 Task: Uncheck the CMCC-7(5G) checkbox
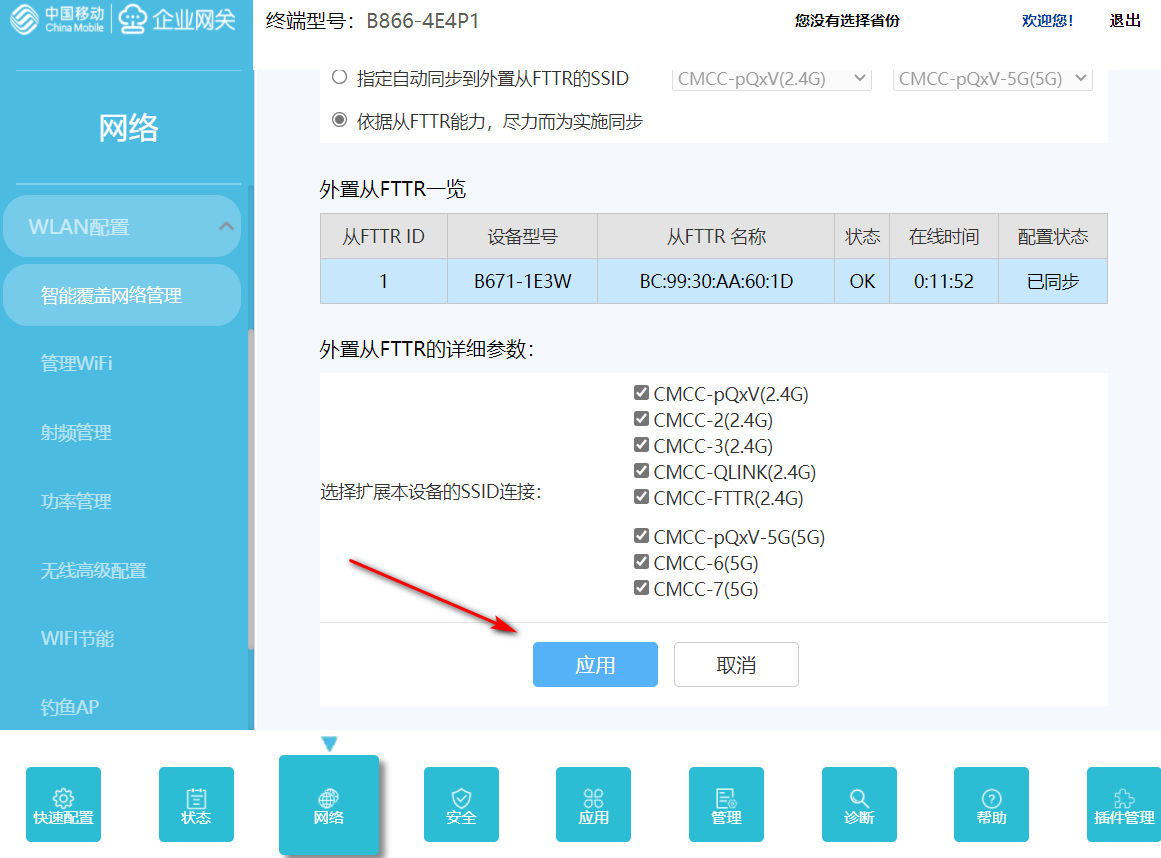[641, 588]
